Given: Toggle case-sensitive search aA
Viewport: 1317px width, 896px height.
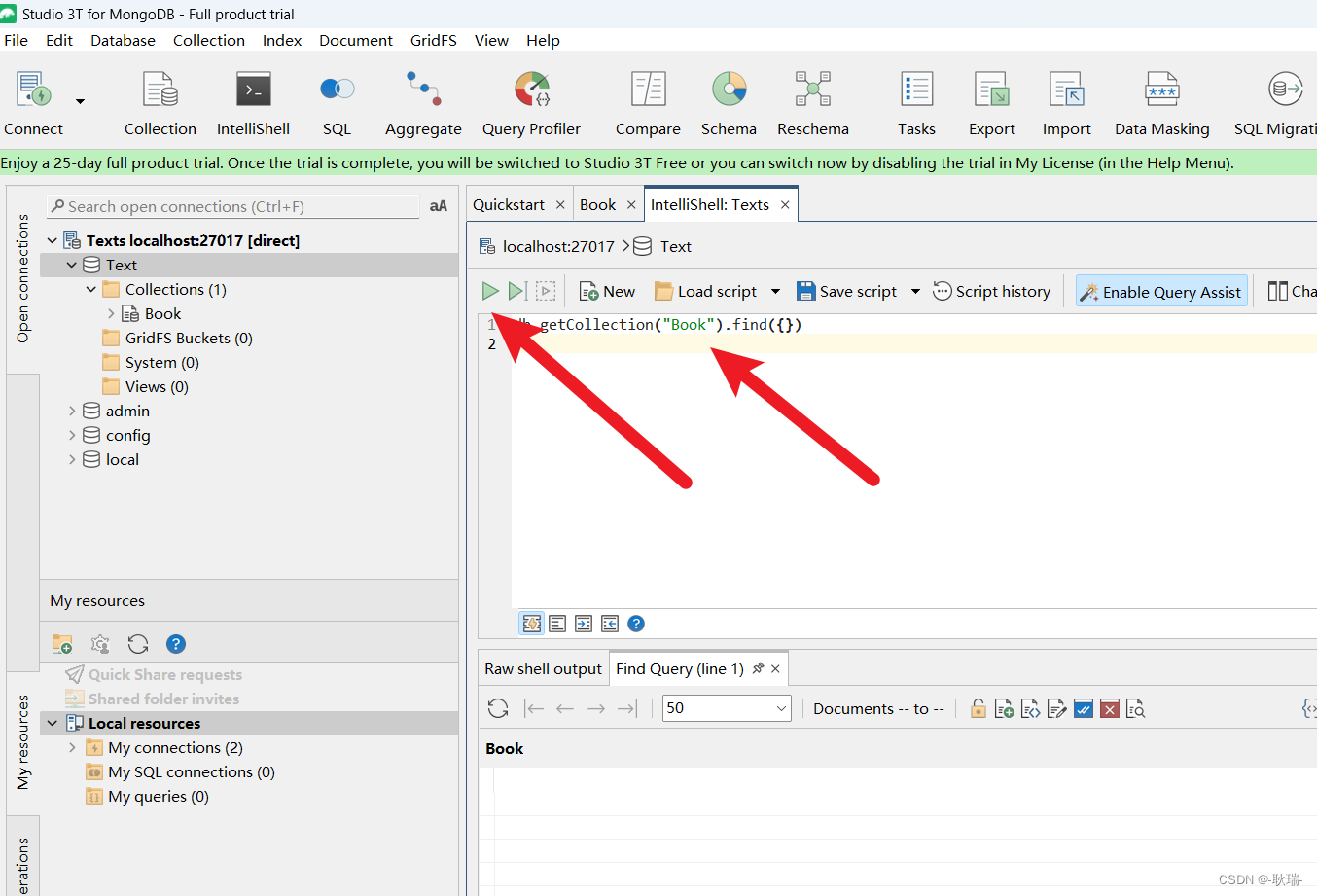Looking at the screenshot, I should pyautogui.click(x=439, y=206).
